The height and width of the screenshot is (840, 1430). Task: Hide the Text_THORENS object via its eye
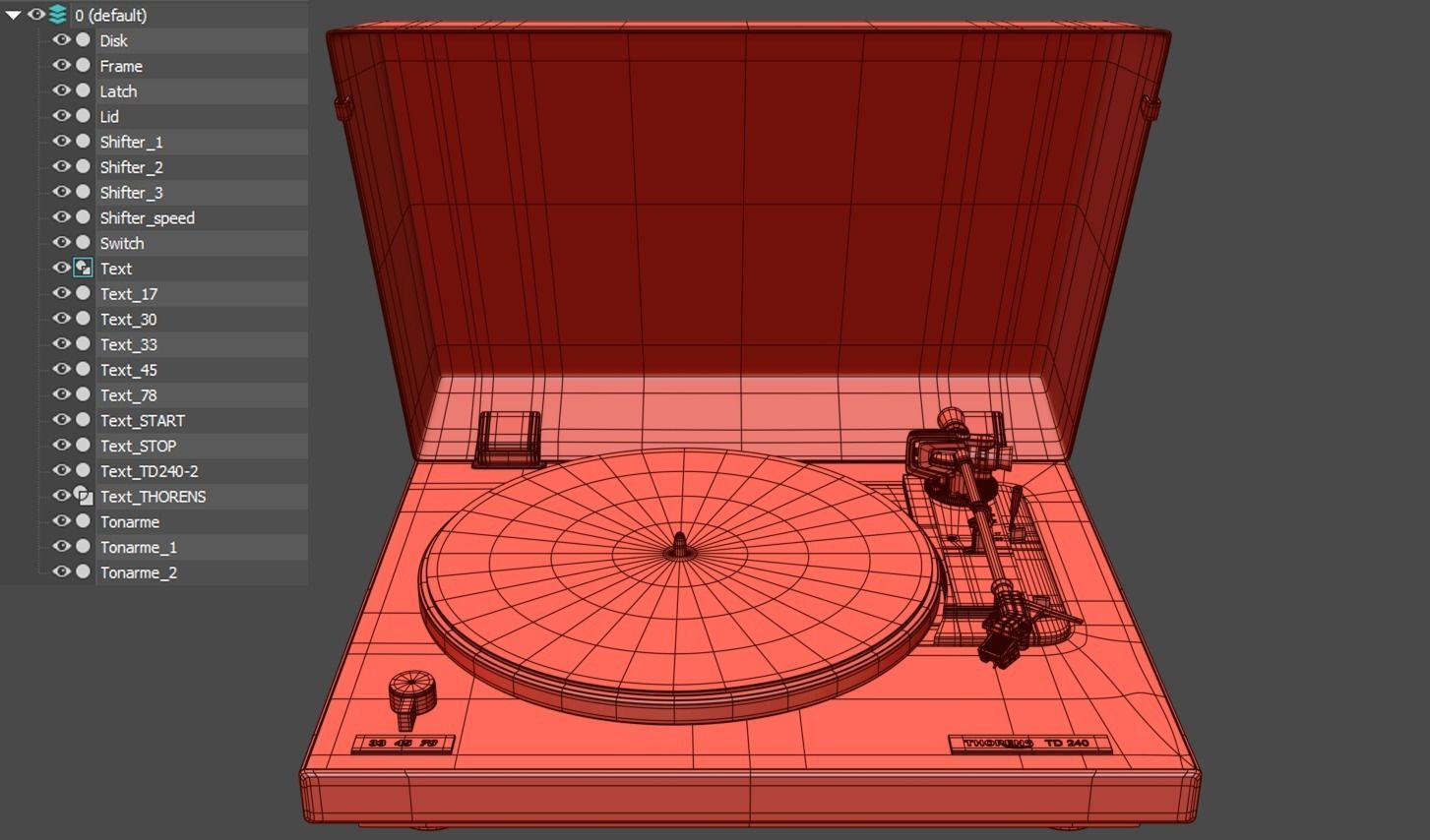click(61, 496)
